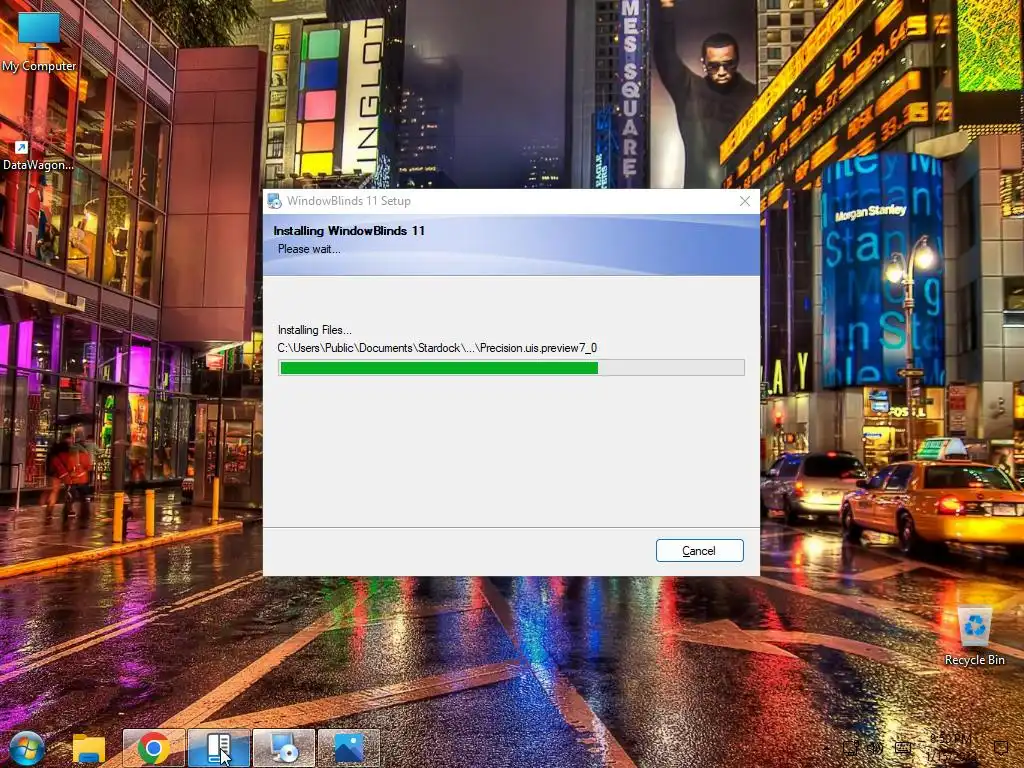Close the WindowBlinds 11 Setup dialog
Image resolution: width=1024 pixels, height=768 pixels.
click(744, 201)
